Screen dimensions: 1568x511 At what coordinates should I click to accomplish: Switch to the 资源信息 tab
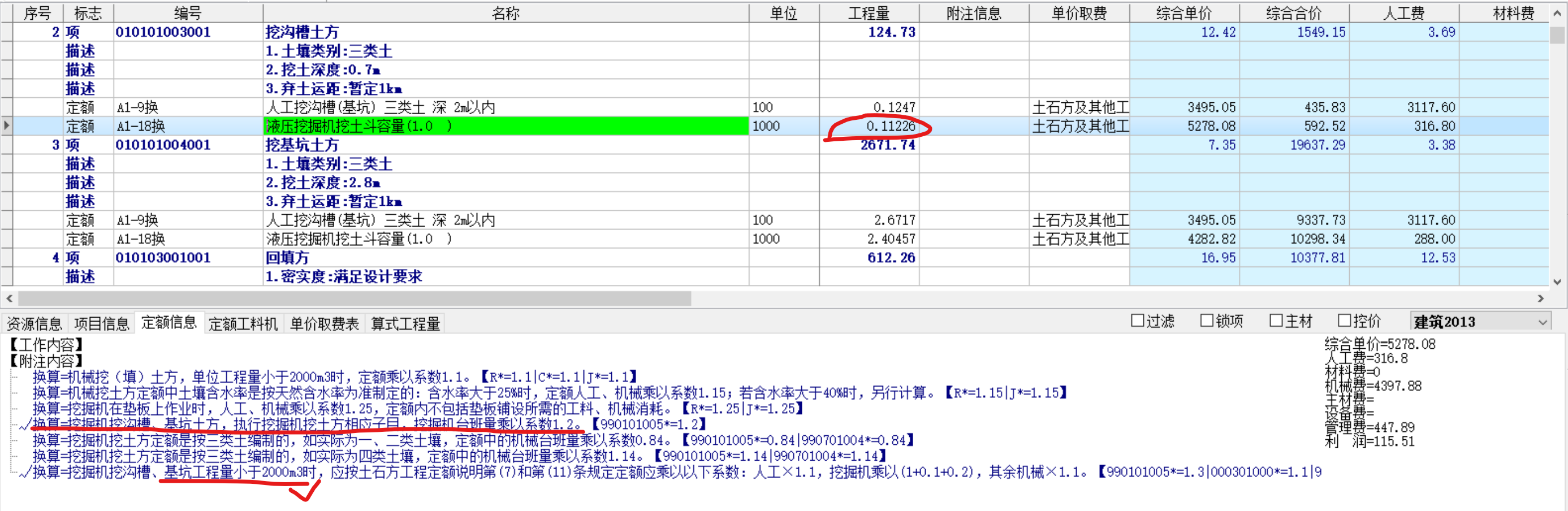pos(34,324)
